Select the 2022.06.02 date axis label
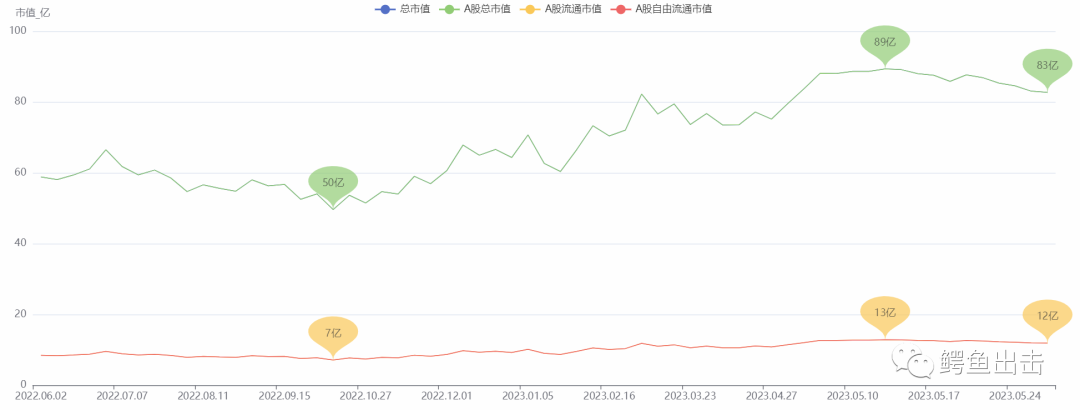The width and height of the screenshot is (1080, 410). pos(34,397)
